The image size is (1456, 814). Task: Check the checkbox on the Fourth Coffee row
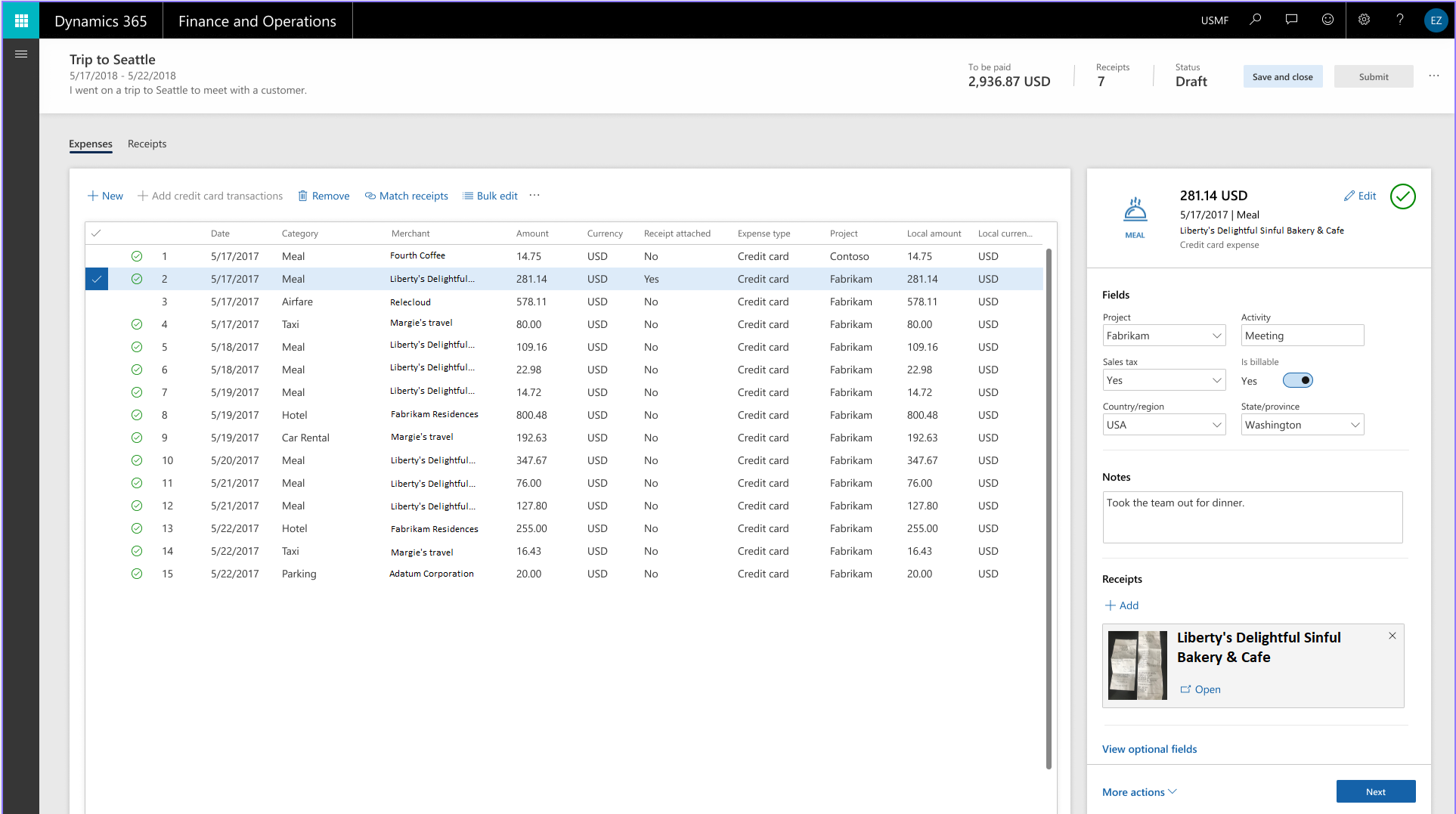click(97, 256)
